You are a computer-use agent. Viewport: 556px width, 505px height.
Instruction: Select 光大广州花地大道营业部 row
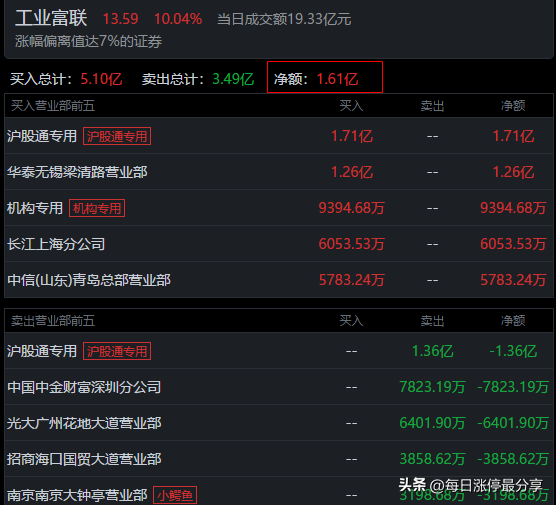279,423
